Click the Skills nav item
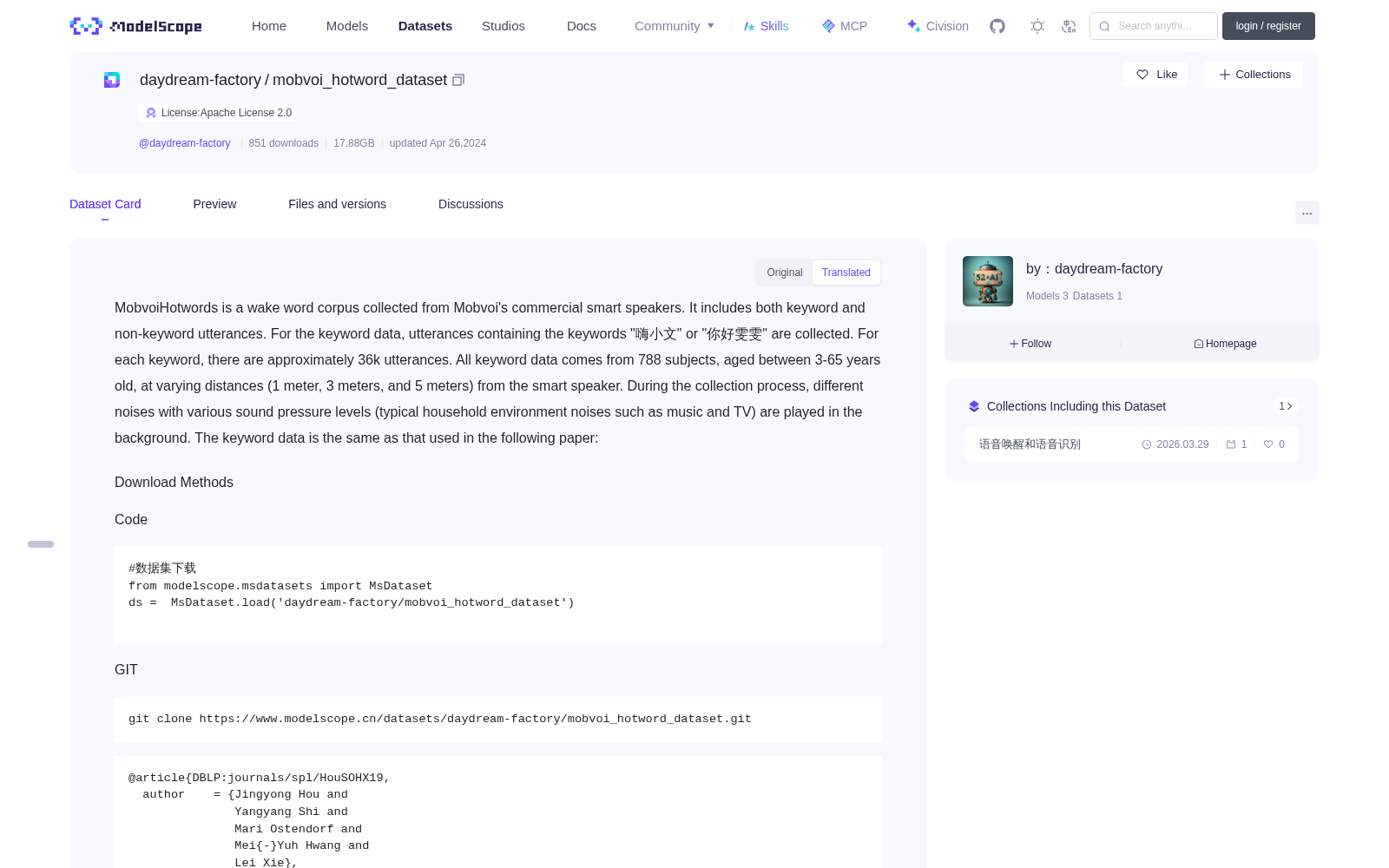1389x868 pixels. pyautogui.click(x=766, y=26)
